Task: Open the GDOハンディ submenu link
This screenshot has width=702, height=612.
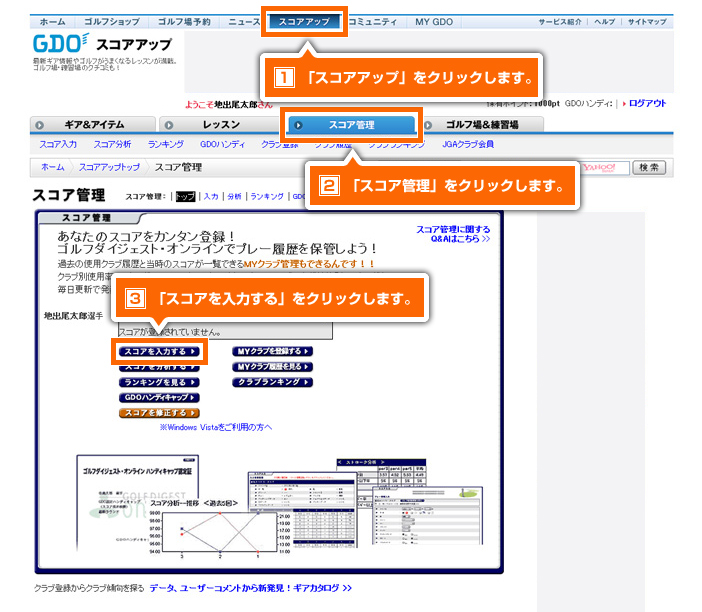Action: (x=223, y=144)
